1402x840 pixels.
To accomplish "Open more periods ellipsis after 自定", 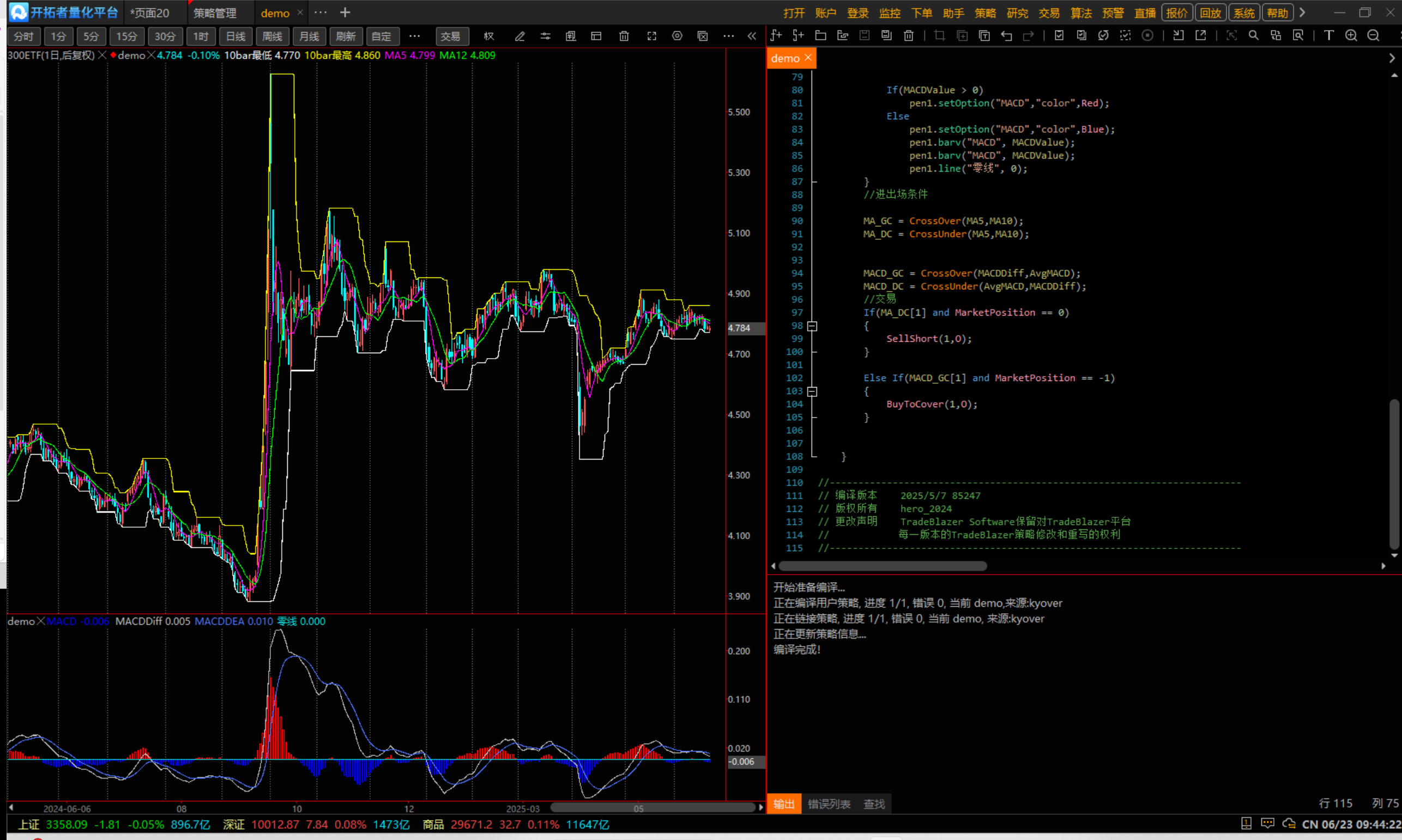I will 414,36.
